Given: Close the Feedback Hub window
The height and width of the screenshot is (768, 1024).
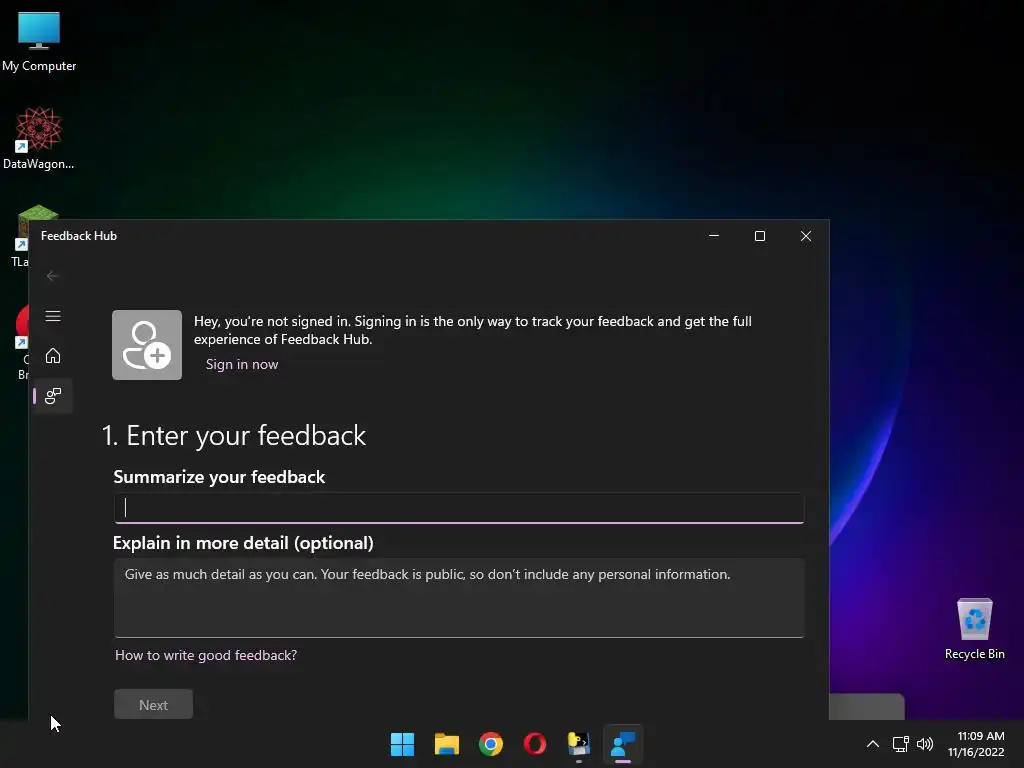Looking at the screenshot, I should [806, 236].
